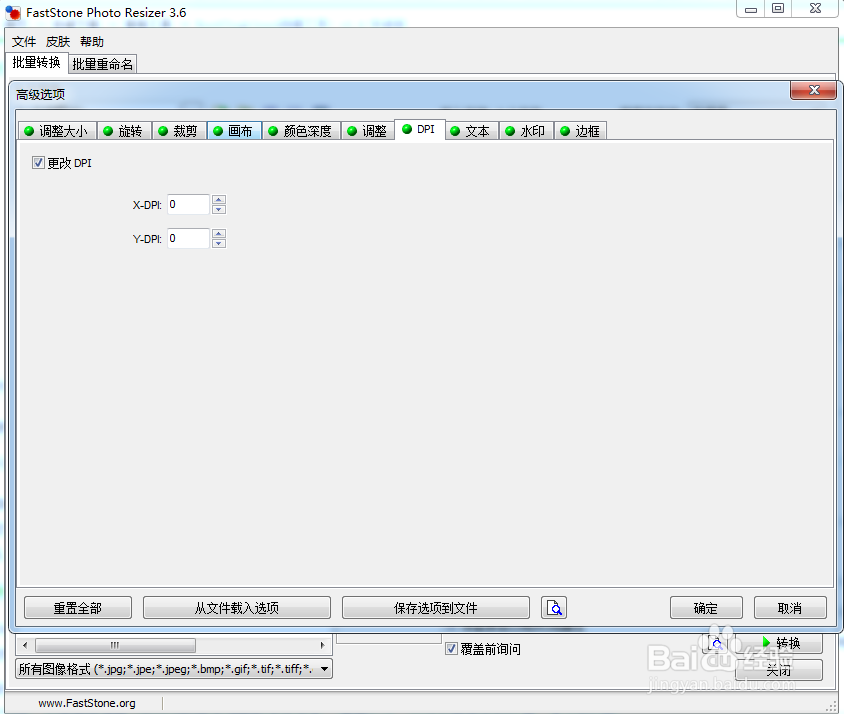
Task: Click the preview magnifier icon in dialog
Action: coord(554,608)
